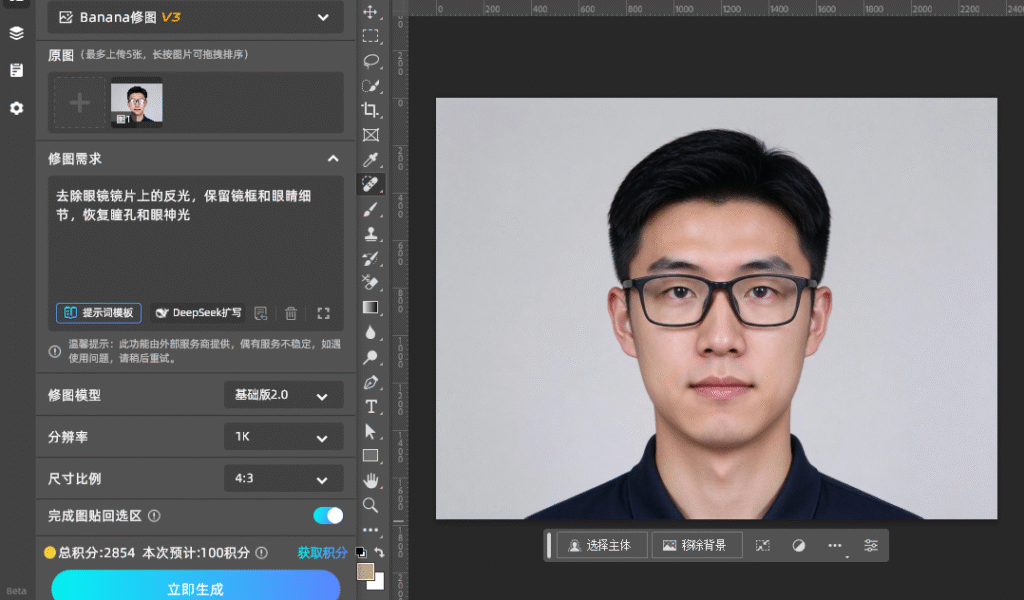Select the Horizontal Type tool
This screenshot has height=600, width=1024.
(370, 407)
